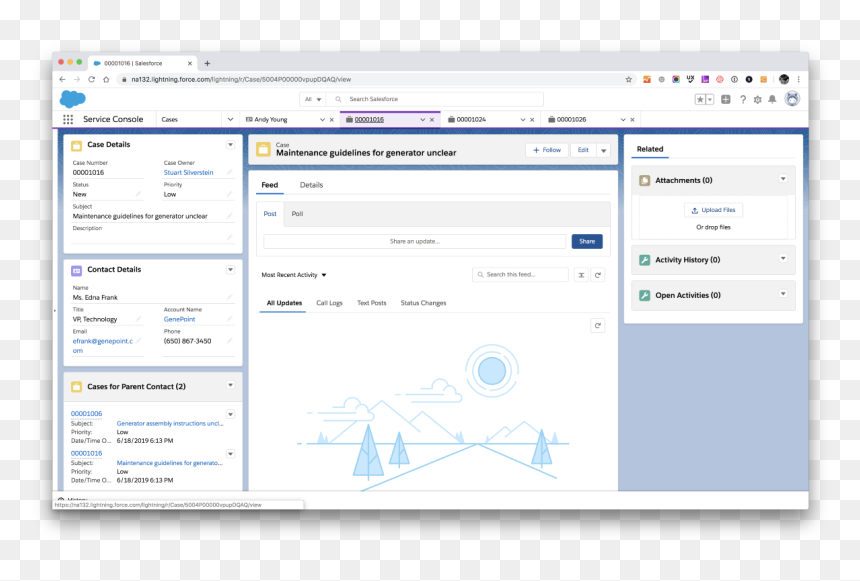
Task: Click the Upload Files button
Action: tap(713, 210)
